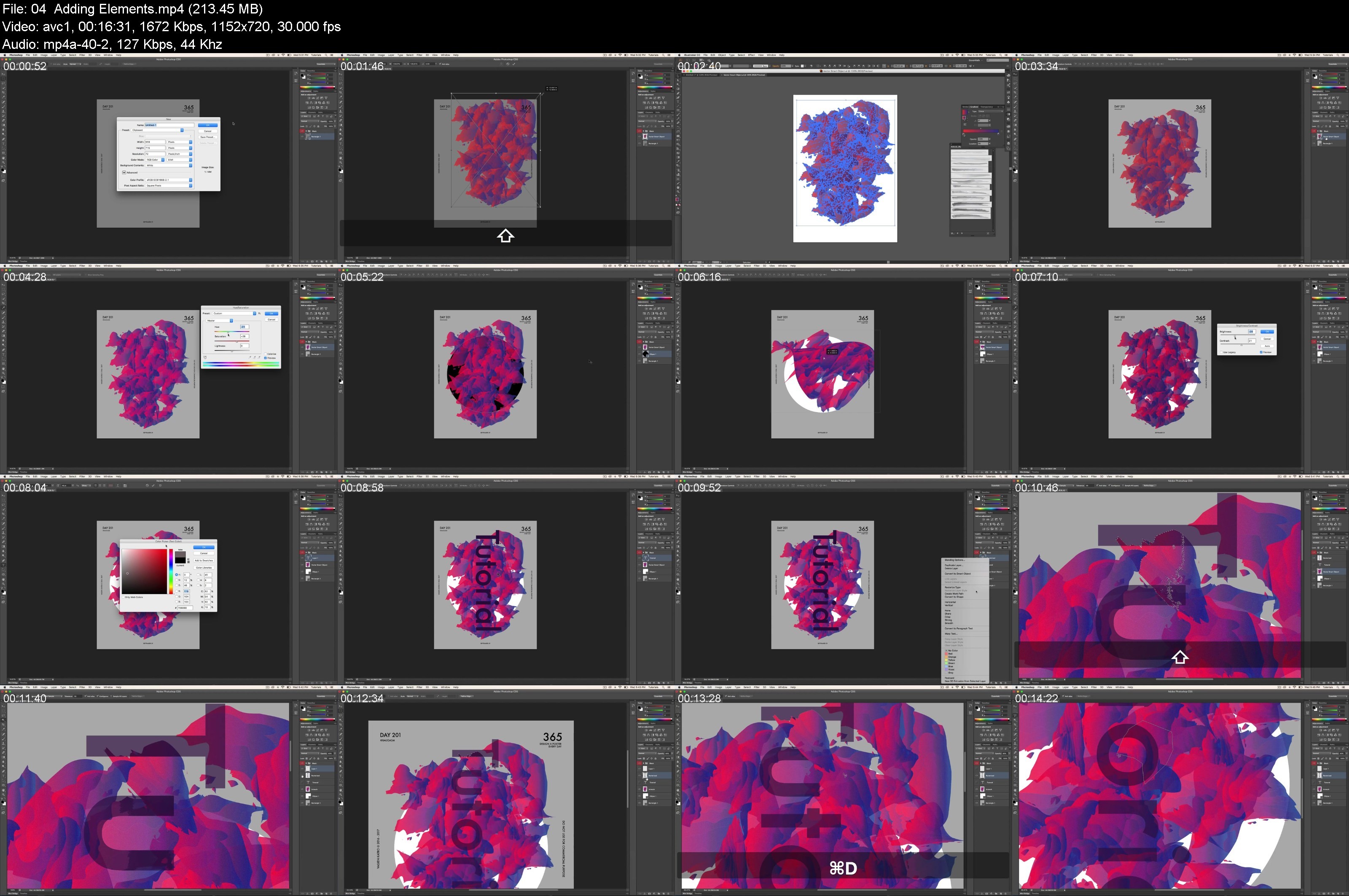1349x896 pixels.
Task: Select Eyedropper tool in 00:08:04 frame toolbar
Action: click(x=3, y=519)
